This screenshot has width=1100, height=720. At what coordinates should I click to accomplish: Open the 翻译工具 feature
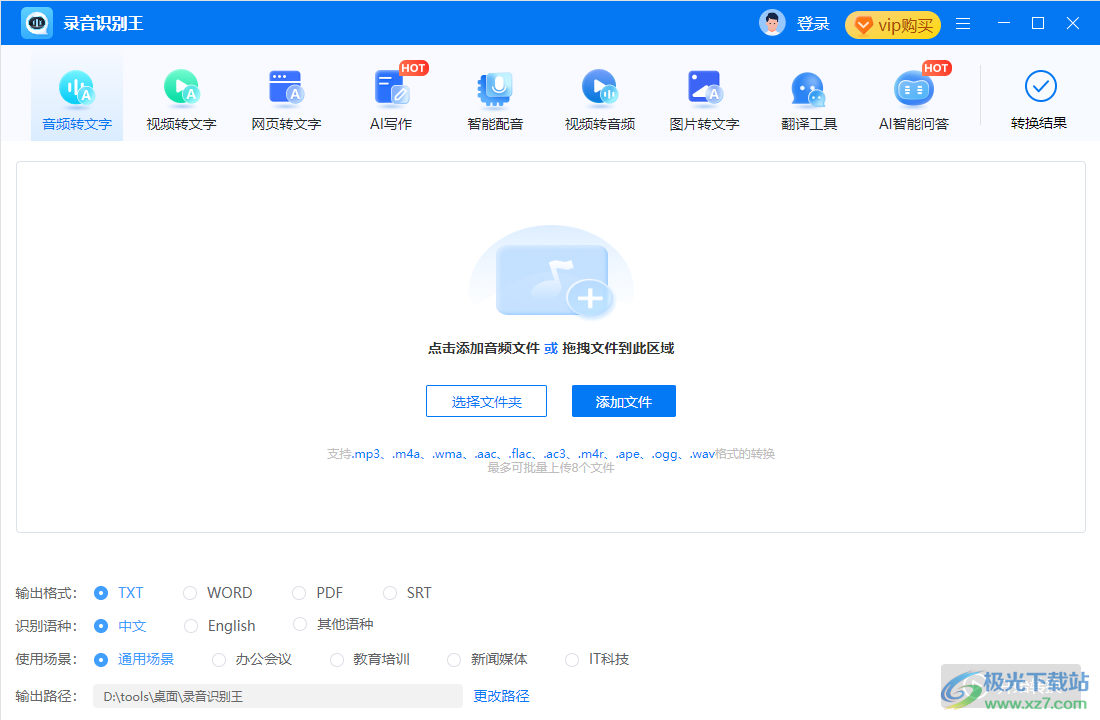(x=808, y=95)
